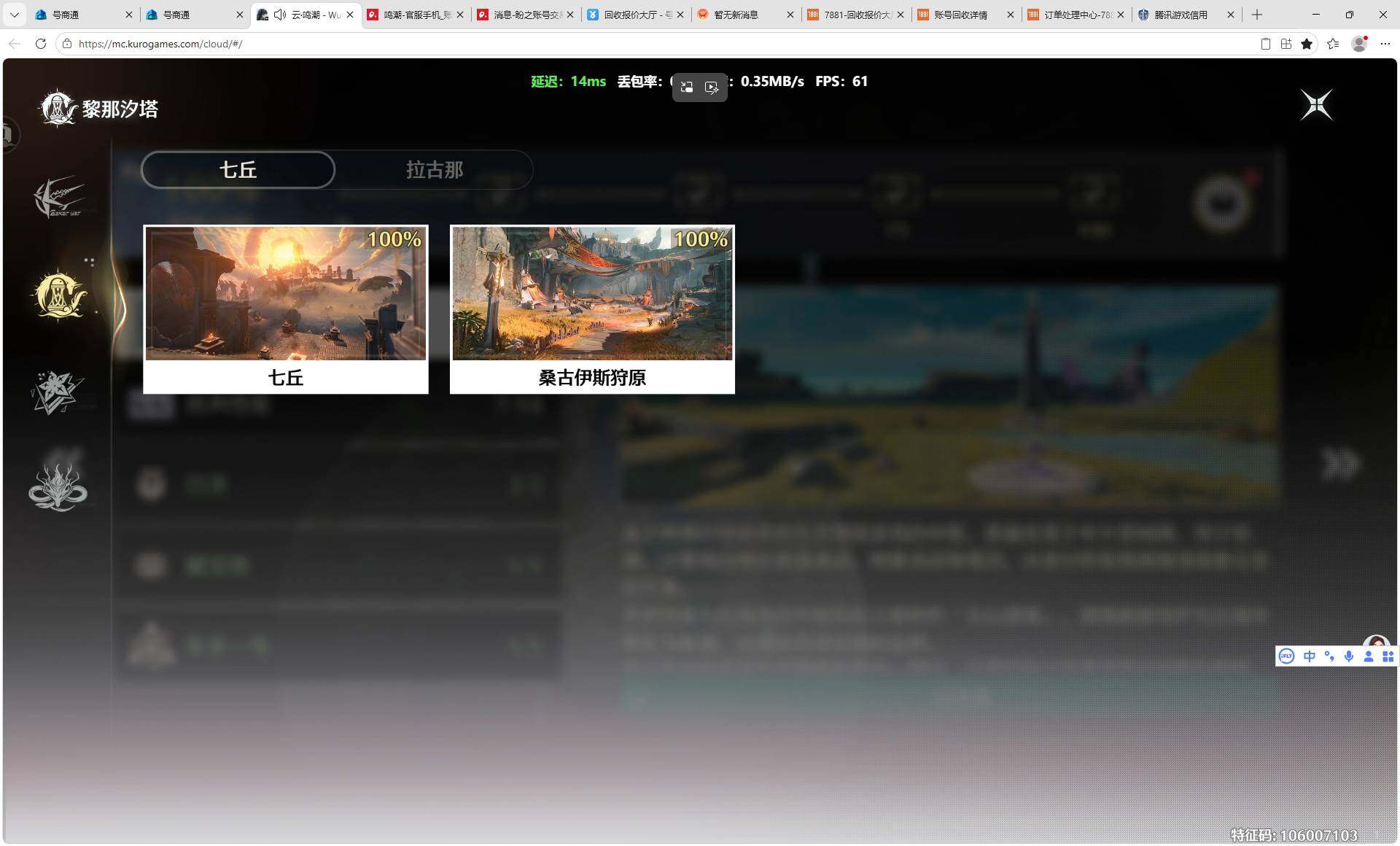This screenshot has height=846, width=1400.
Task: Go back with browser back arrow
Action: coord(15,44)
